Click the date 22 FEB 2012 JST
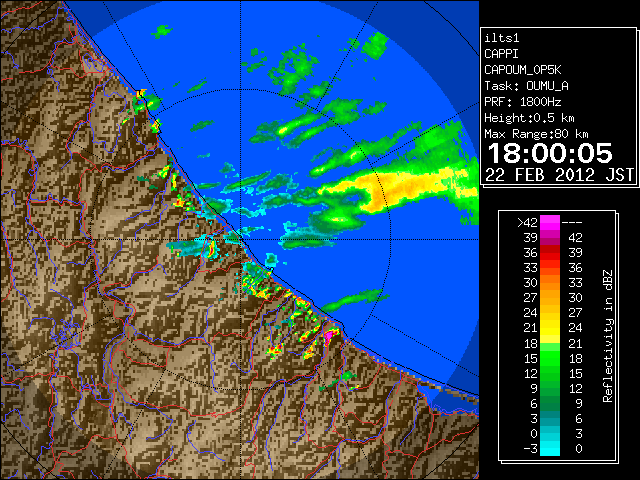 pos(559,175)
